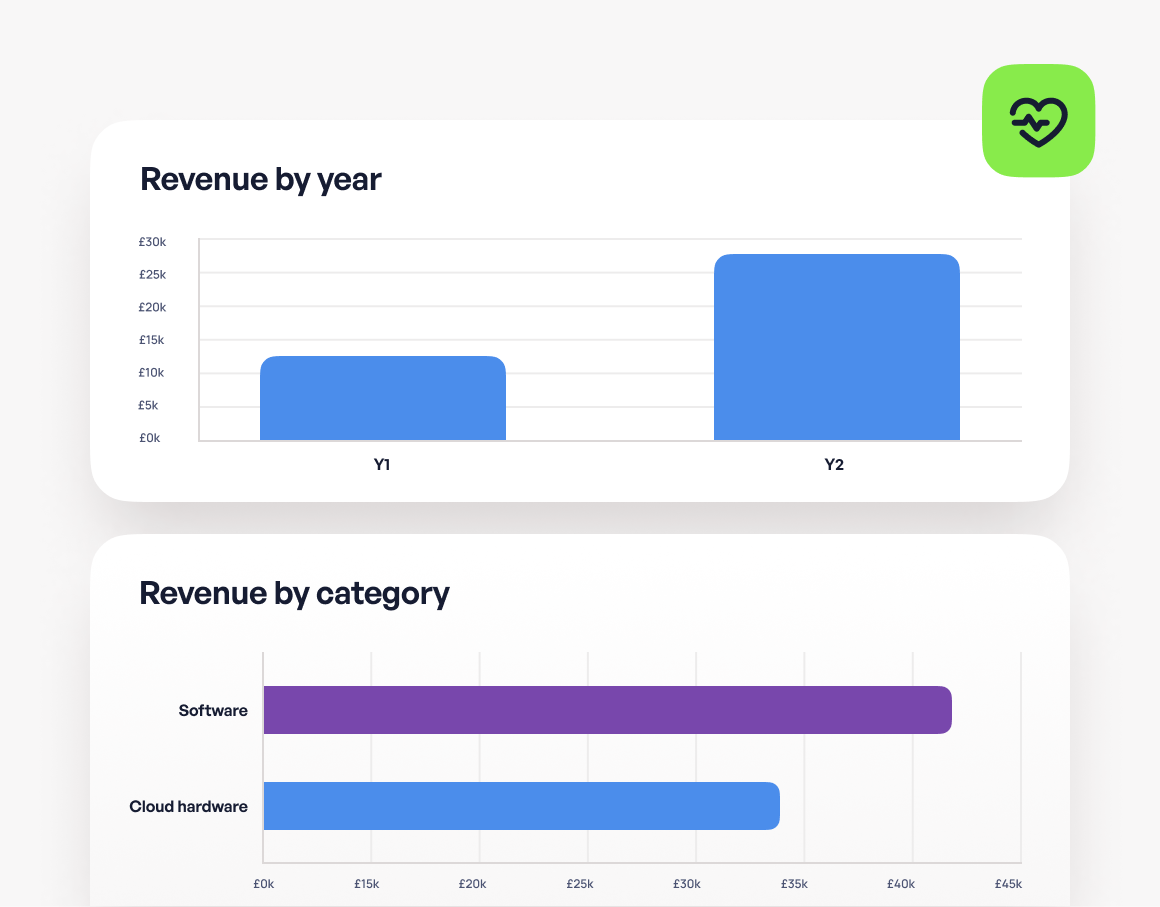Click the £45k x-axis label

(x=1008, y=884)
